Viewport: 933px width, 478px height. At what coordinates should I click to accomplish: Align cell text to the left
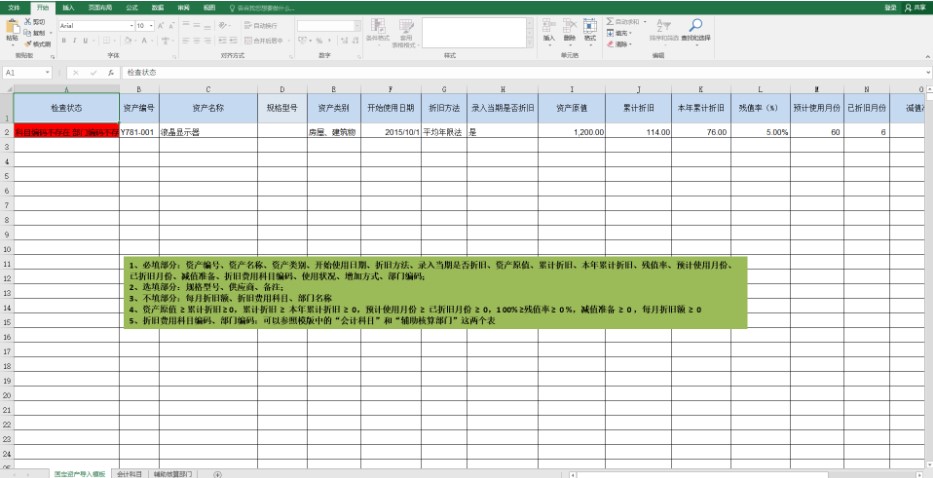tap(186, 40)
